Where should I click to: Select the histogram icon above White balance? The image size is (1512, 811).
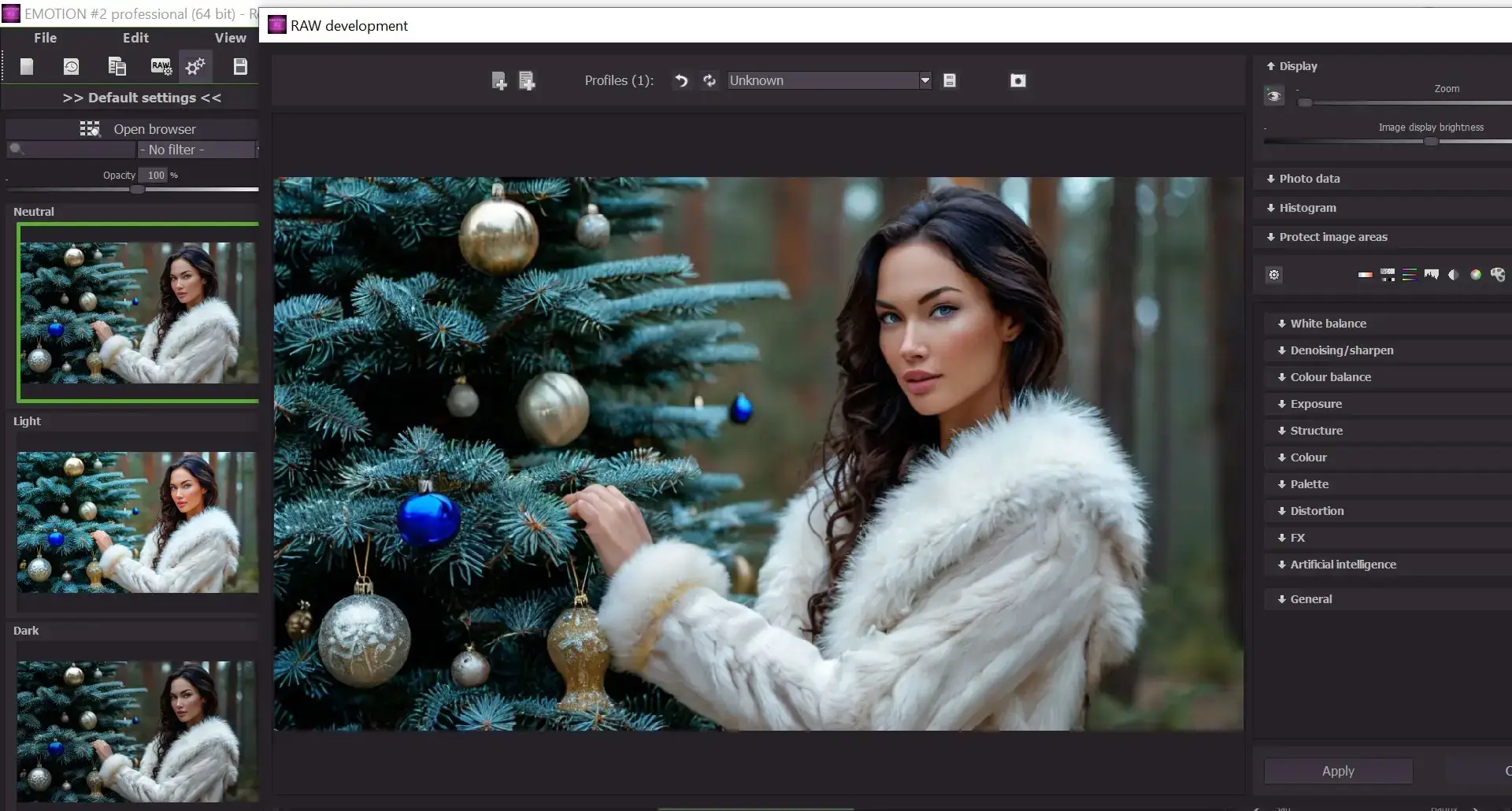[x=1432, y=274]
